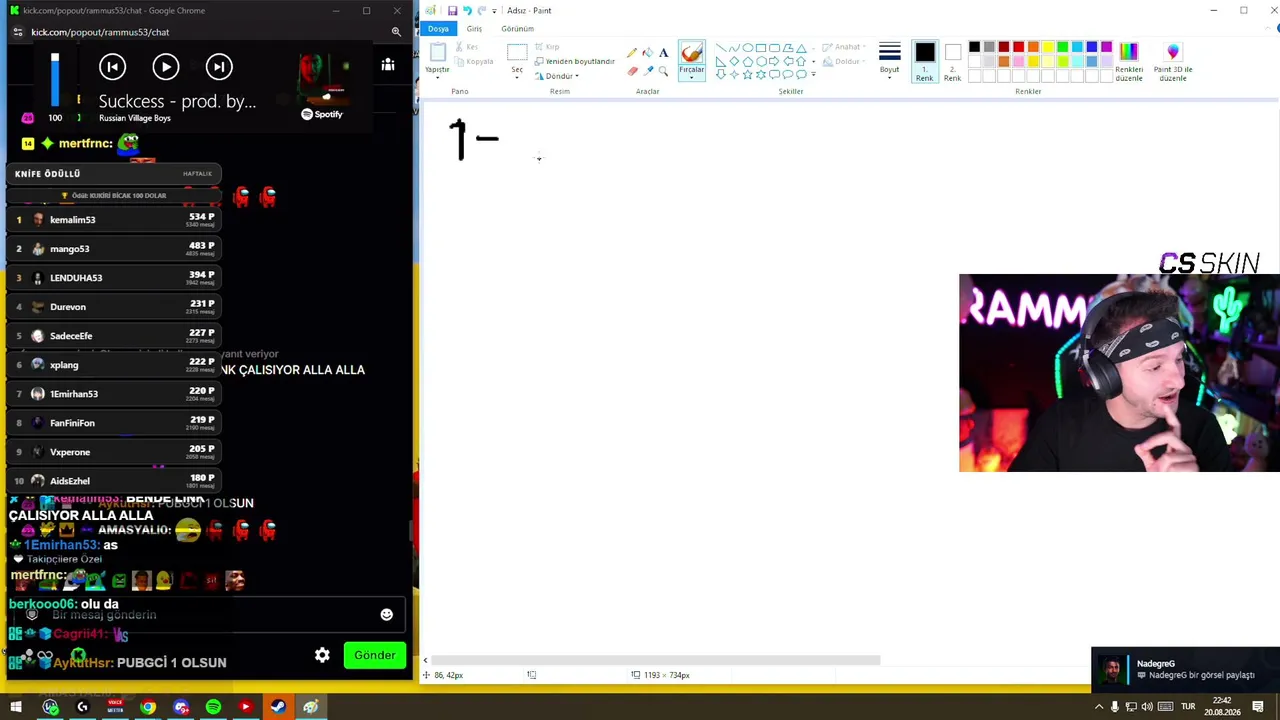This screenshot has height=720, width=1280.
Task: Activate the Color picker eyedropper
Action: pyautogui.click(x=648, y=71)
